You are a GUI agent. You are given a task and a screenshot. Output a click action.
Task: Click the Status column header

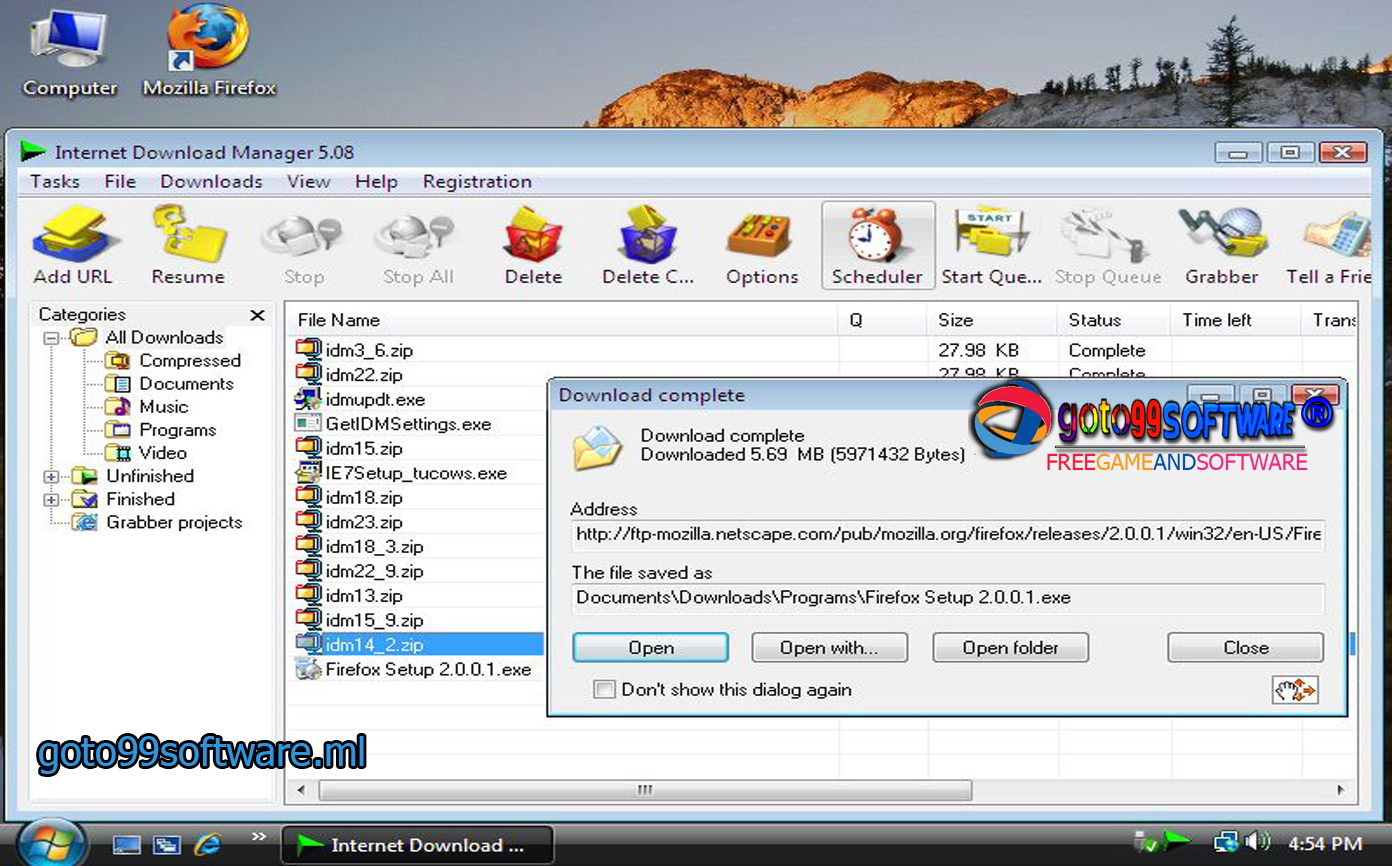[x=1112, y=320]
